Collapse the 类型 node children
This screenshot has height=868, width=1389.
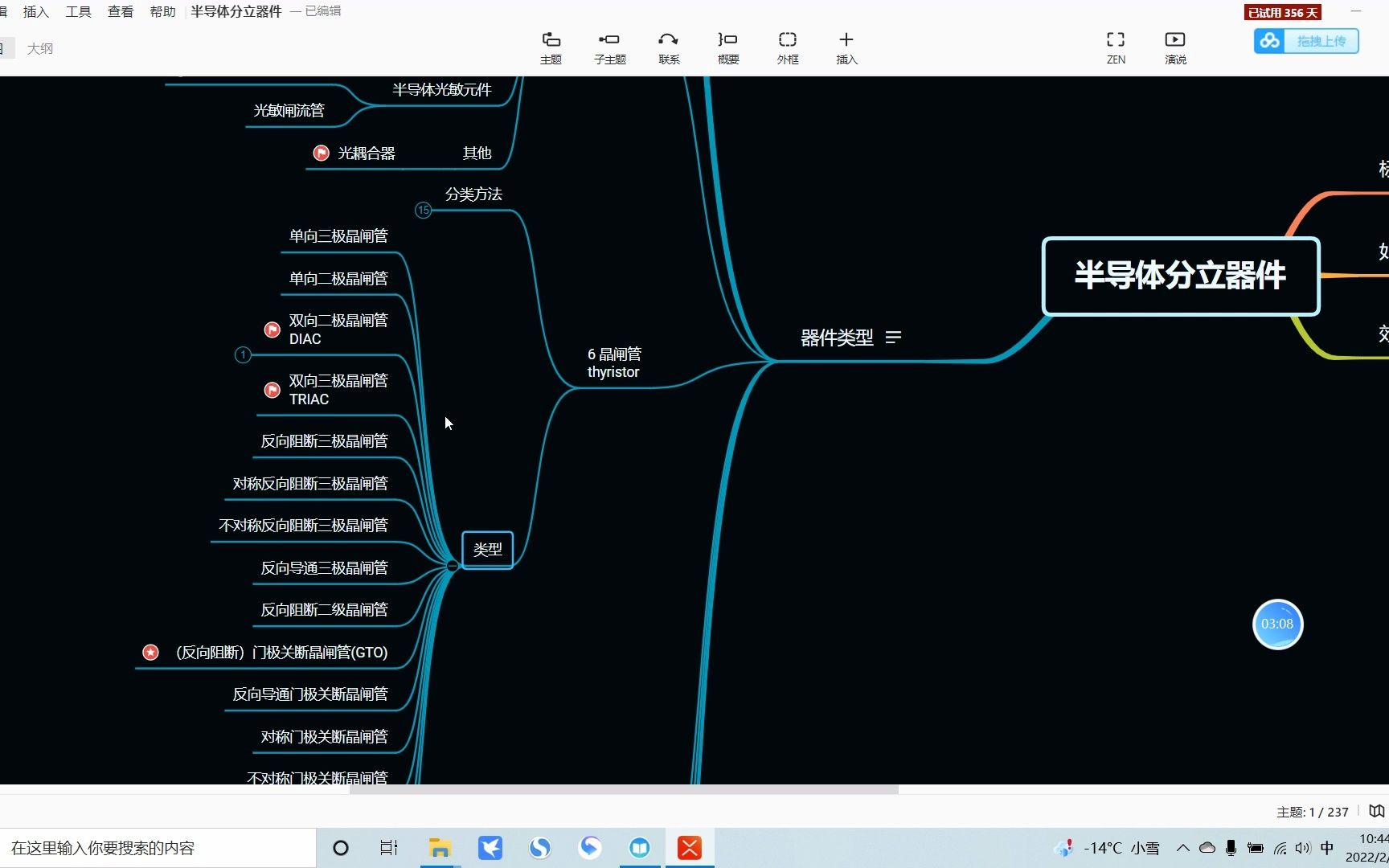click(x=452, y=566)
